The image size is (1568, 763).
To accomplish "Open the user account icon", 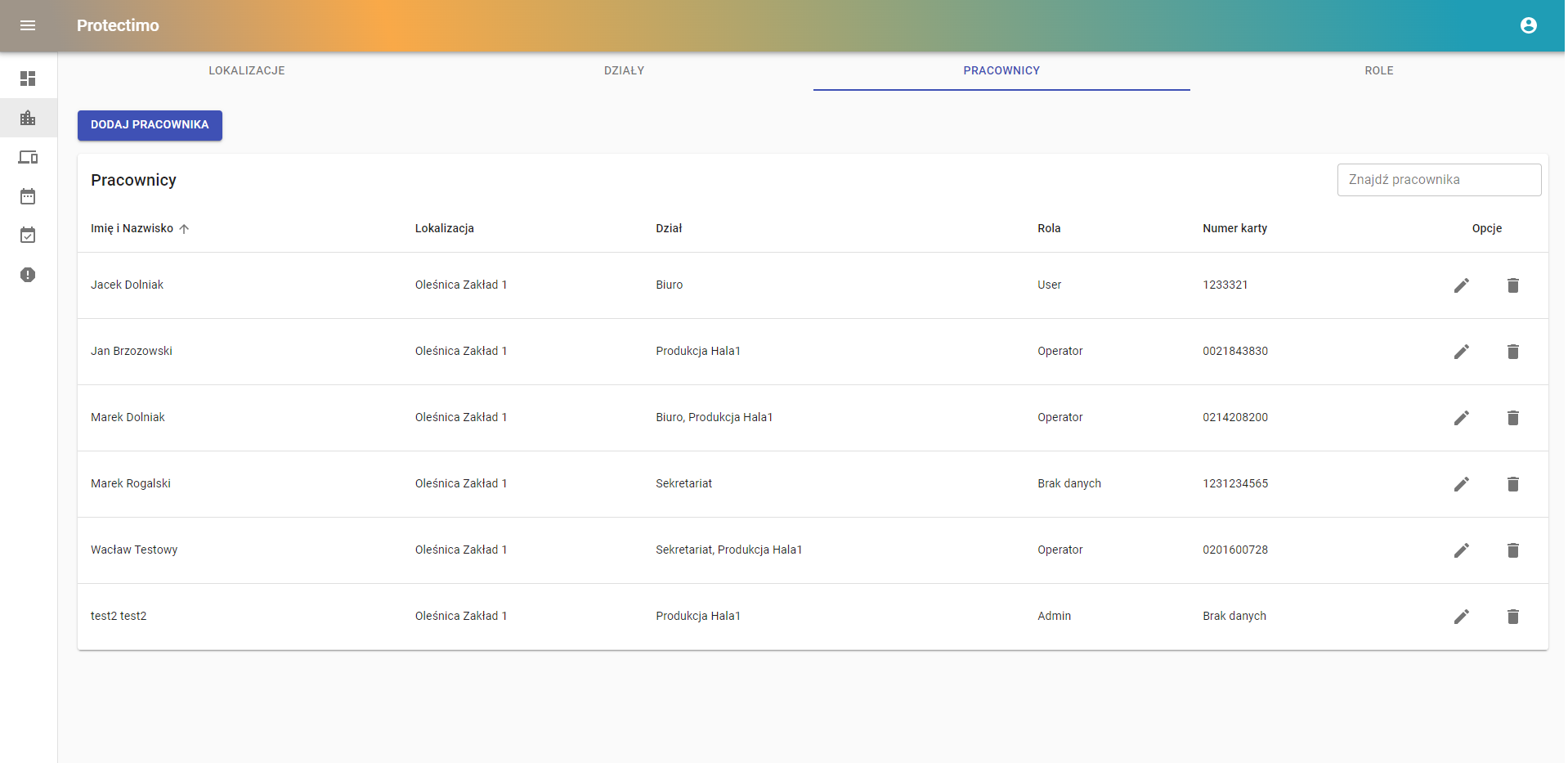I will [1528, 25].
